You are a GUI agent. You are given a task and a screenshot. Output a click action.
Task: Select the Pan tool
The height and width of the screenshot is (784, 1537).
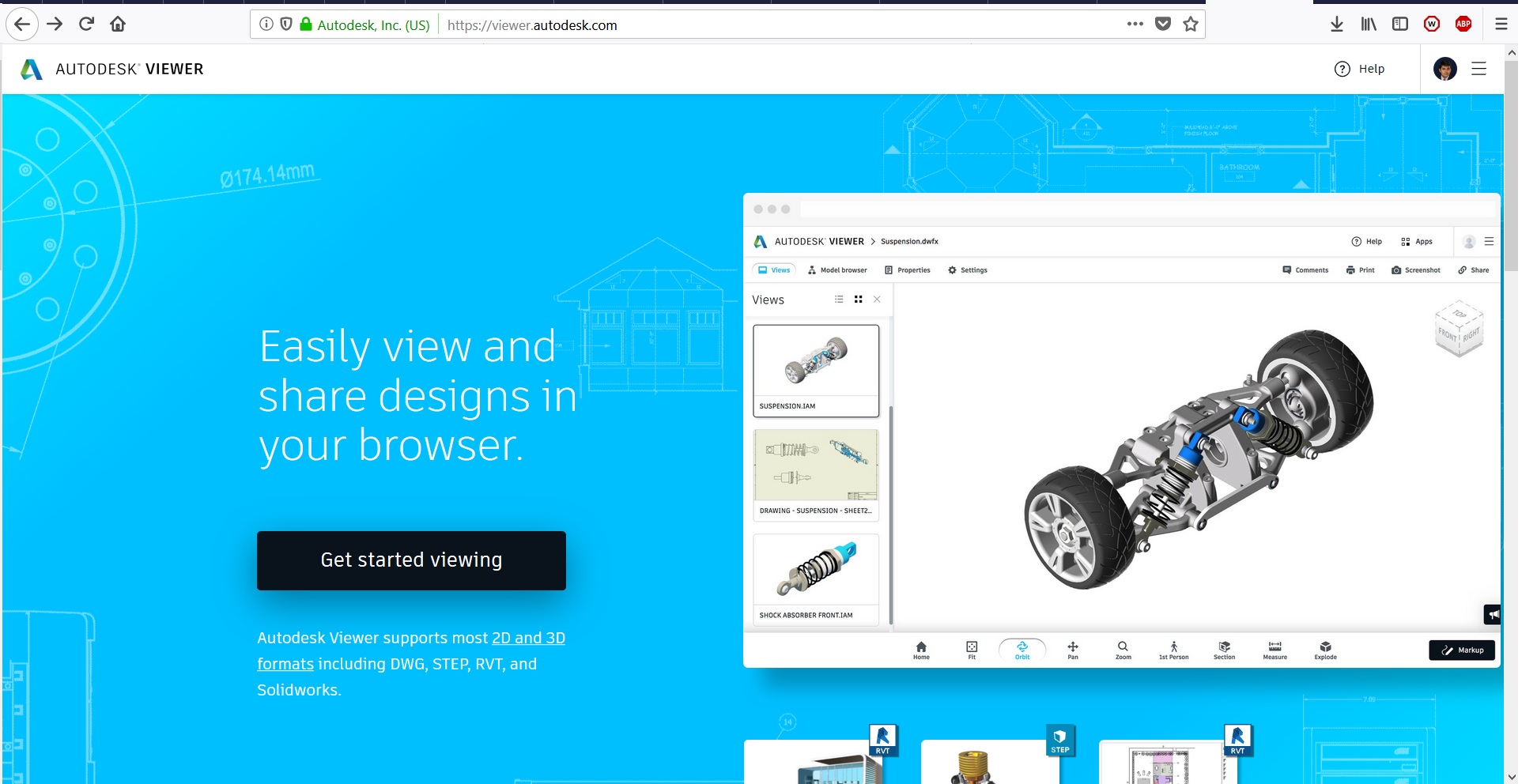pos(1073,650)
